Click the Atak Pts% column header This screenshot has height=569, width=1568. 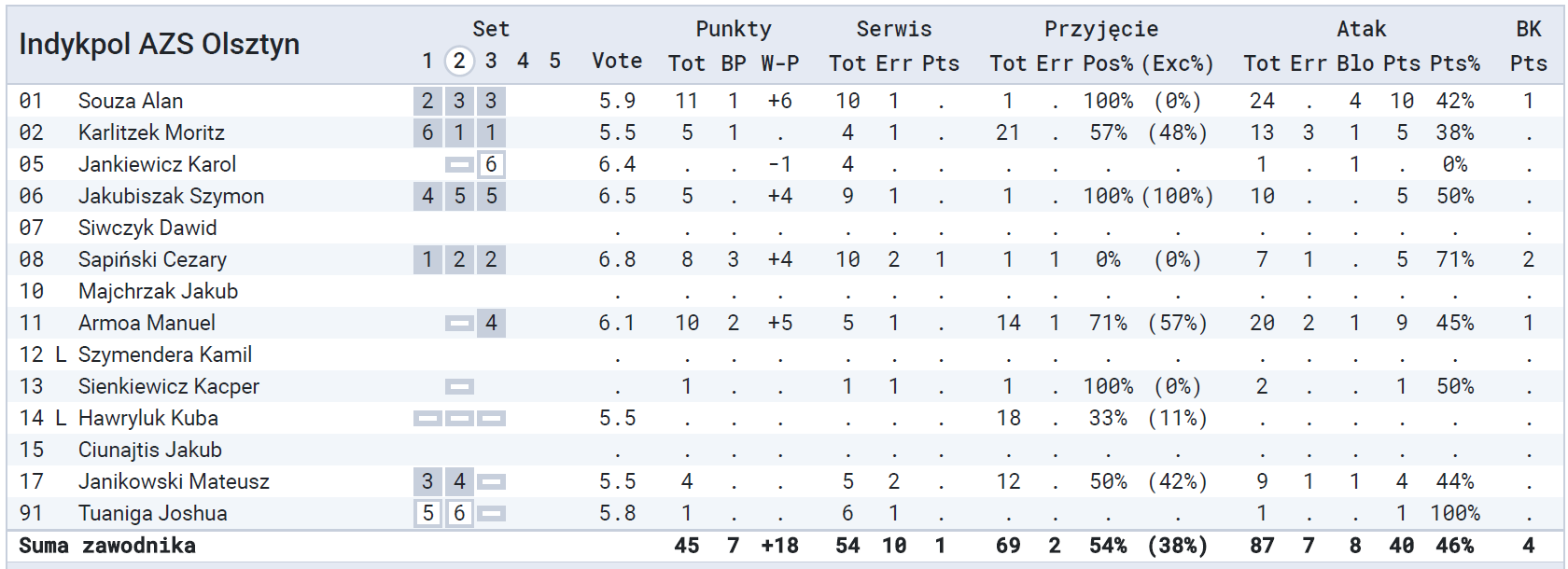coord(1455,63)
